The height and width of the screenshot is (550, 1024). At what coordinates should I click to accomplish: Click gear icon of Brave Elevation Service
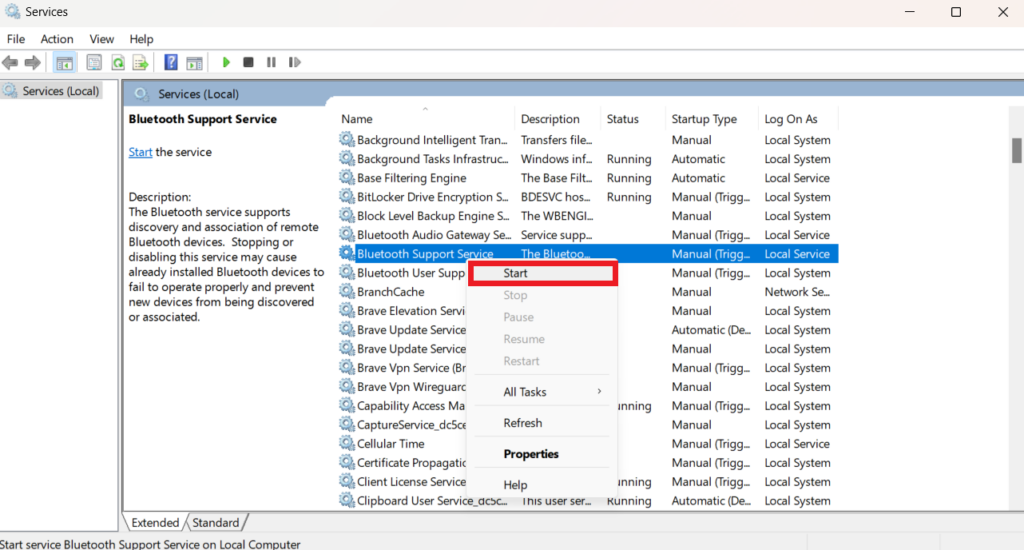pyautogui.click(x=347, y=310)
